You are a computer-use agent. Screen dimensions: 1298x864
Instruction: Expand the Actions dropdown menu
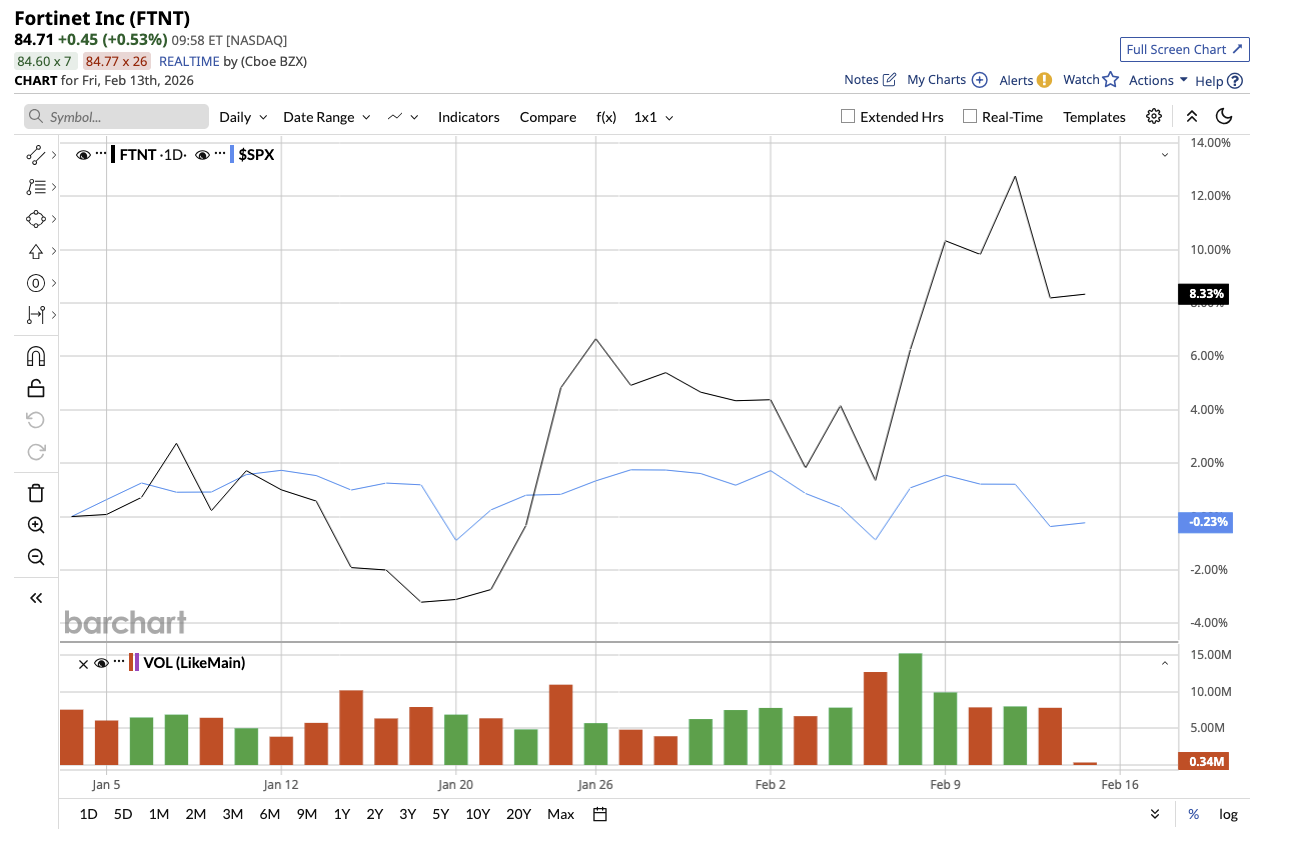point(1158,80)
